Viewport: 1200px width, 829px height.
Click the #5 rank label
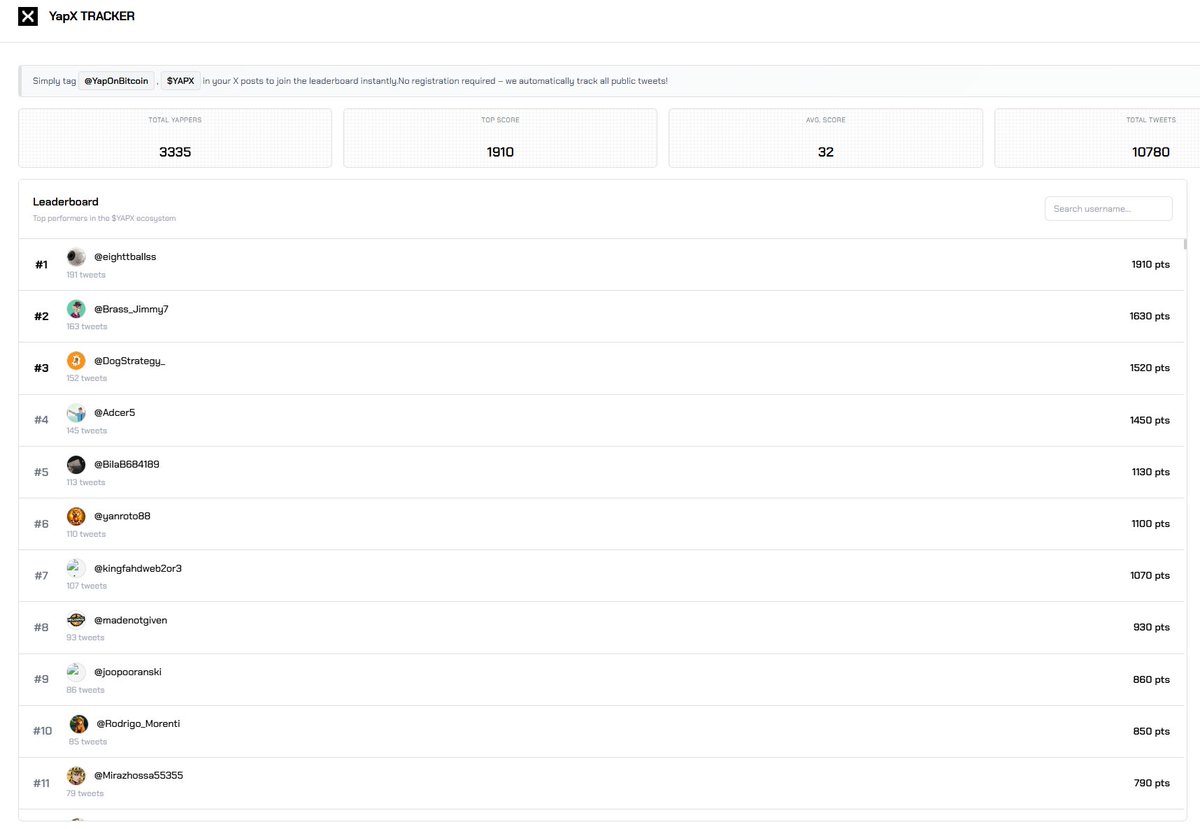[x=41, y=472]
